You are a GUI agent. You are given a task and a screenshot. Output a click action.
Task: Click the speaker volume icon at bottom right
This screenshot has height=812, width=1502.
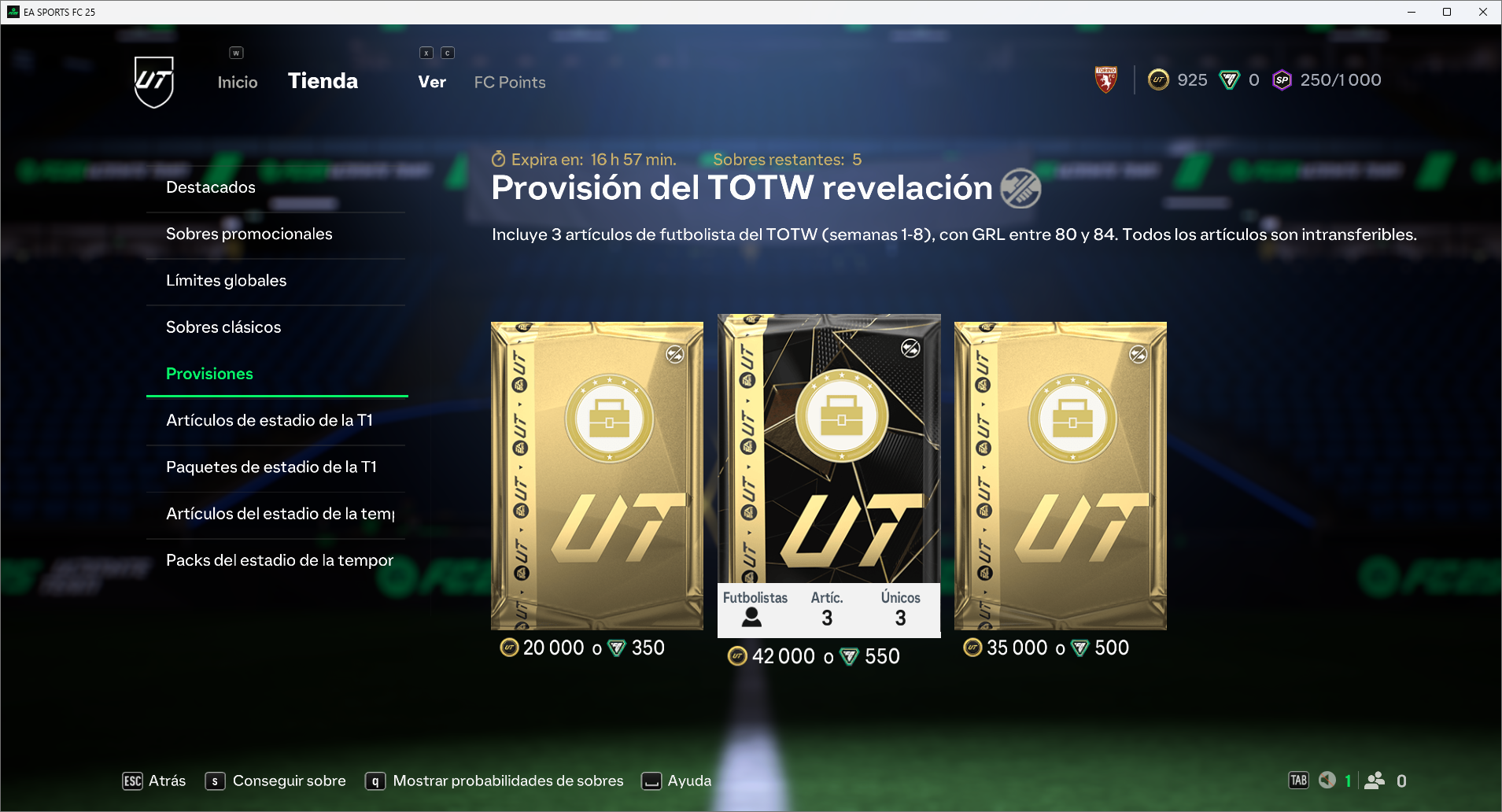1327,780
